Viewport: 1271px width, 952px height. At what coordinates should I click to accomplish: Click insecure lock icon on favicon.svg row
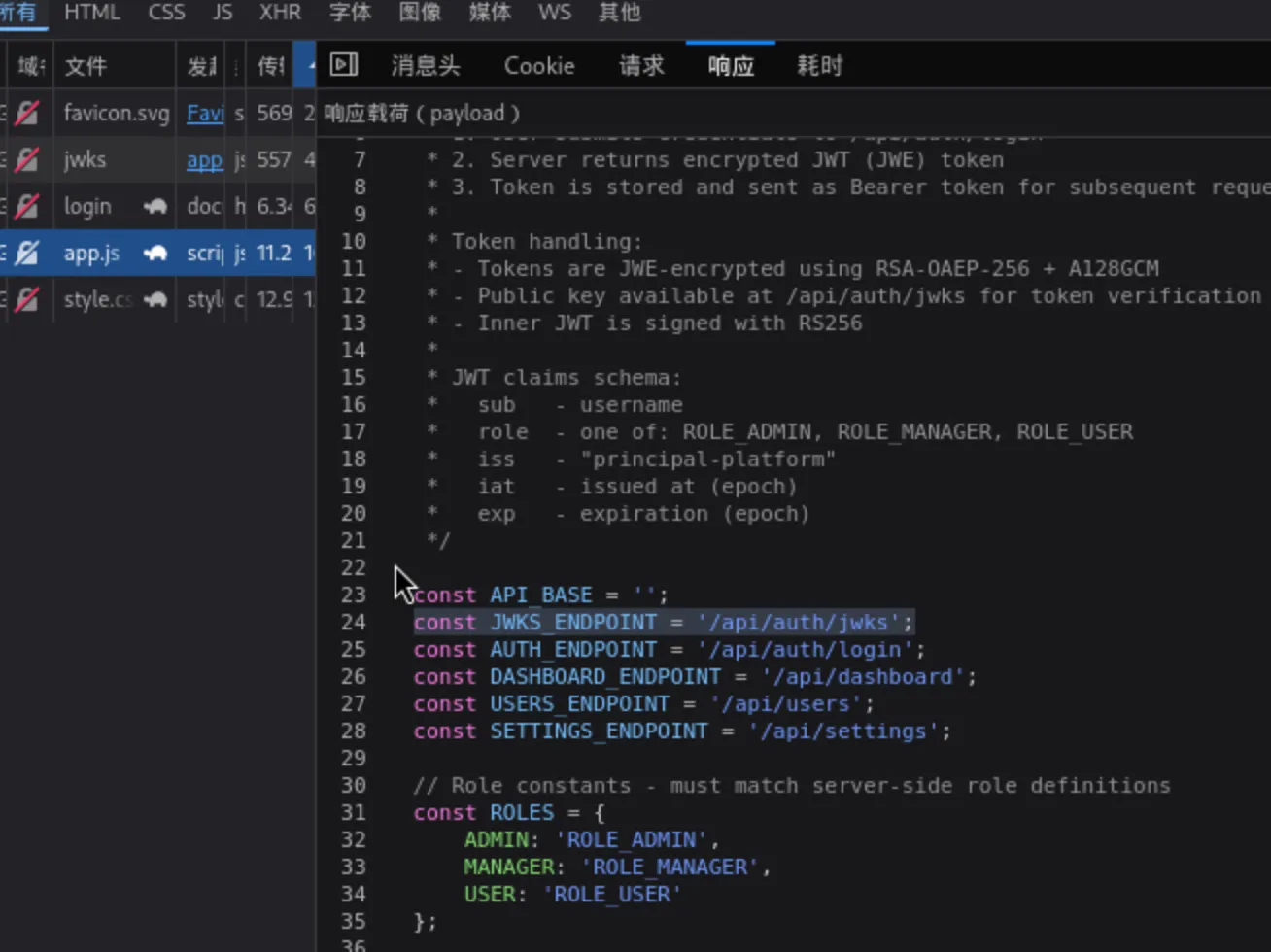click(27, 114)
